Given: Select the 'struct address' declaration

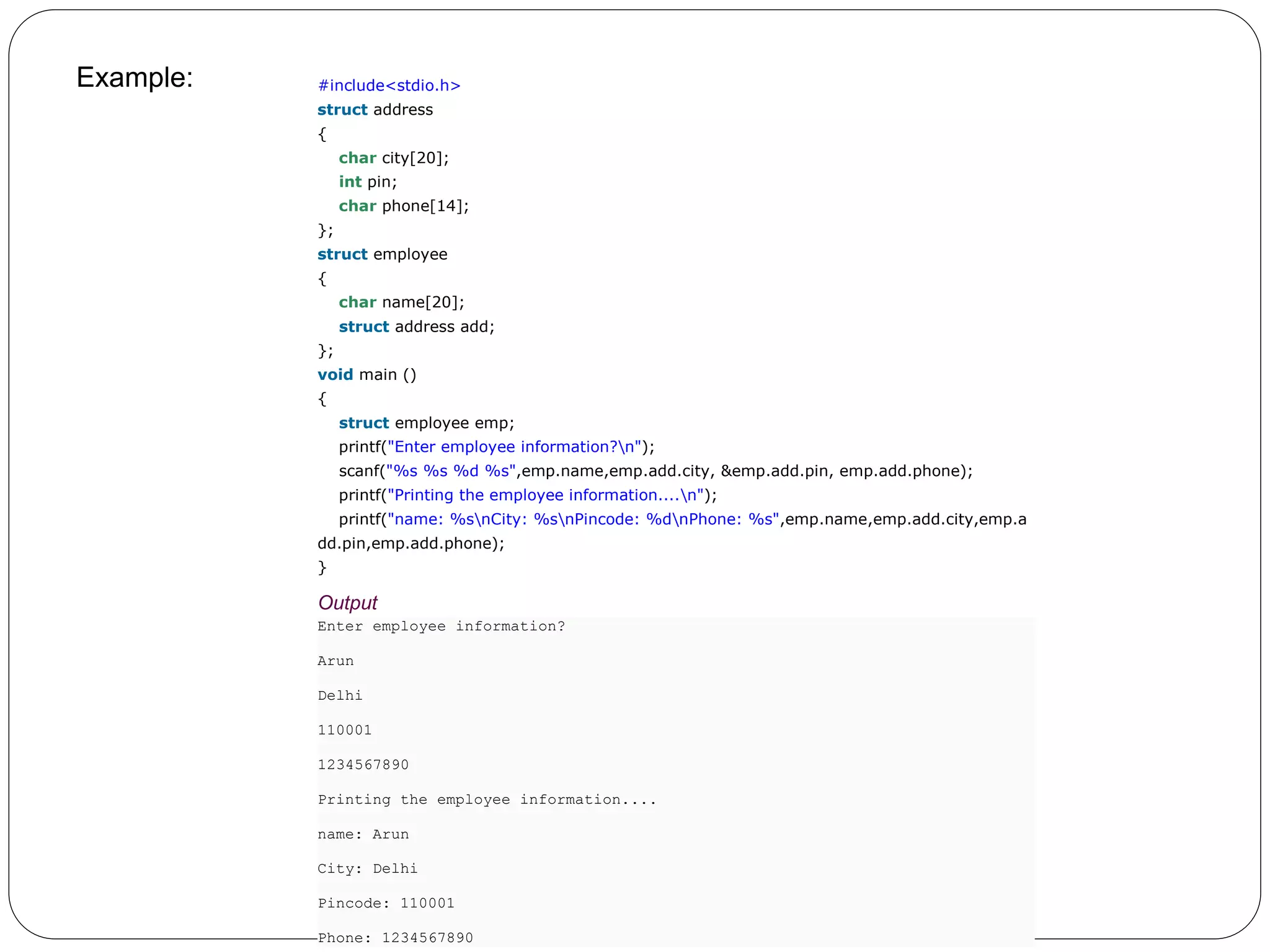Looking at the screenshot, I should coord(375,110).
